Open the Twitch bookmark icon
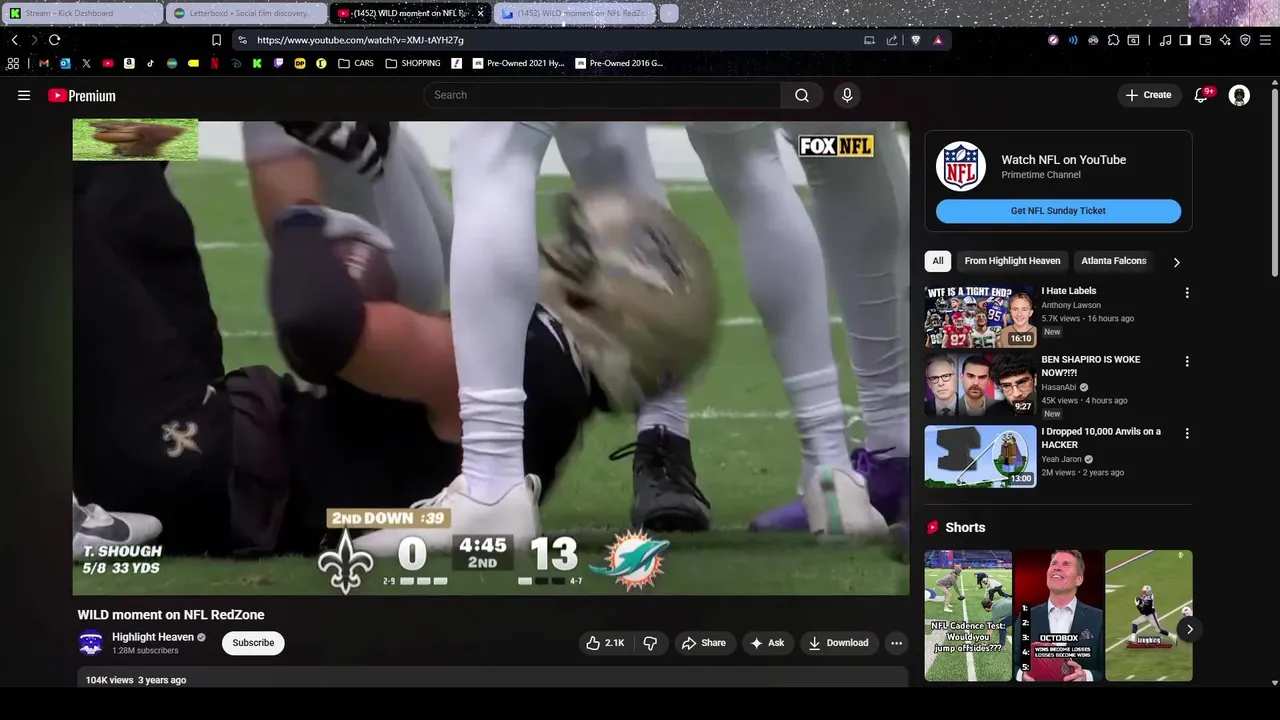This screenshot has height=720, width=1280. (278, 63)
